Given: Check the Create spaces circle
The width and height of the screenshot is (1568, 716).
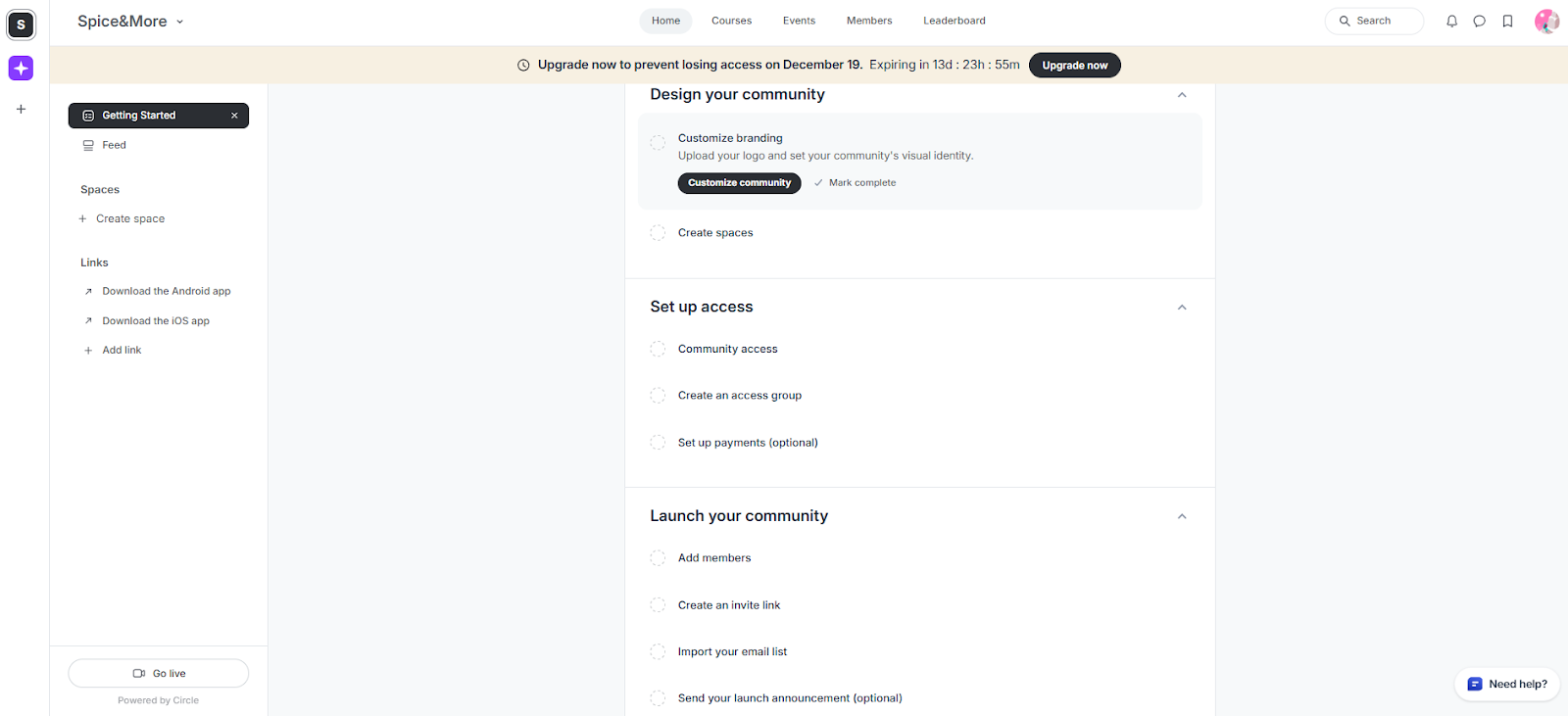Looking at the screenshot, I should [x=658, y=233].
